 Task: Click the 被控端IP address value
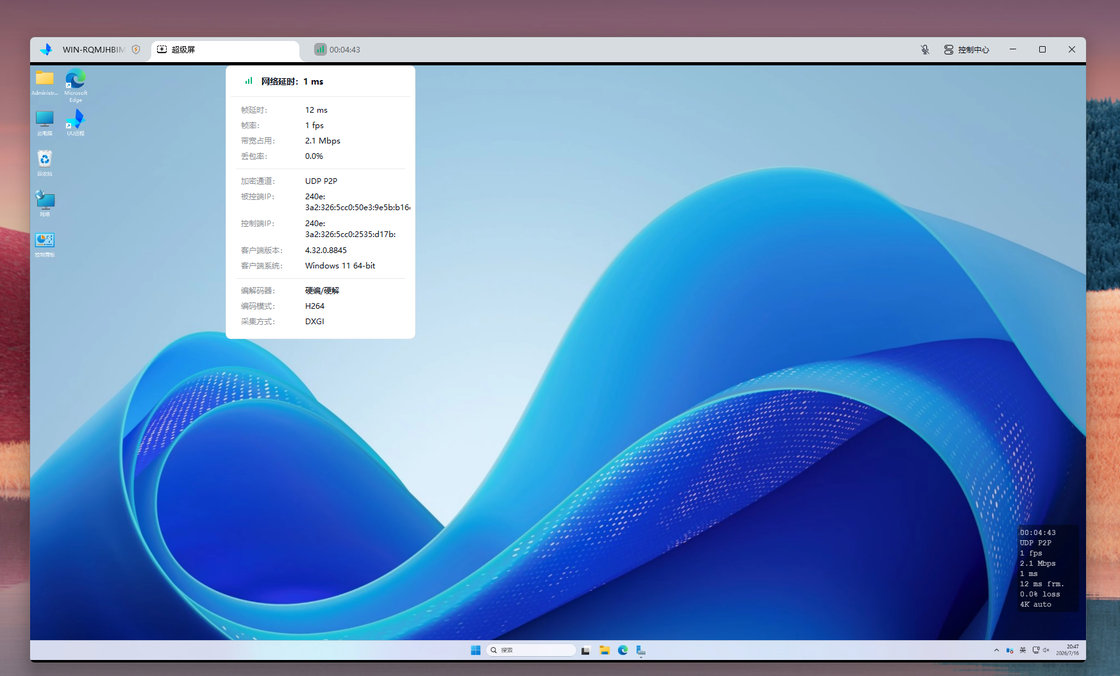click(x=357, y=202)
